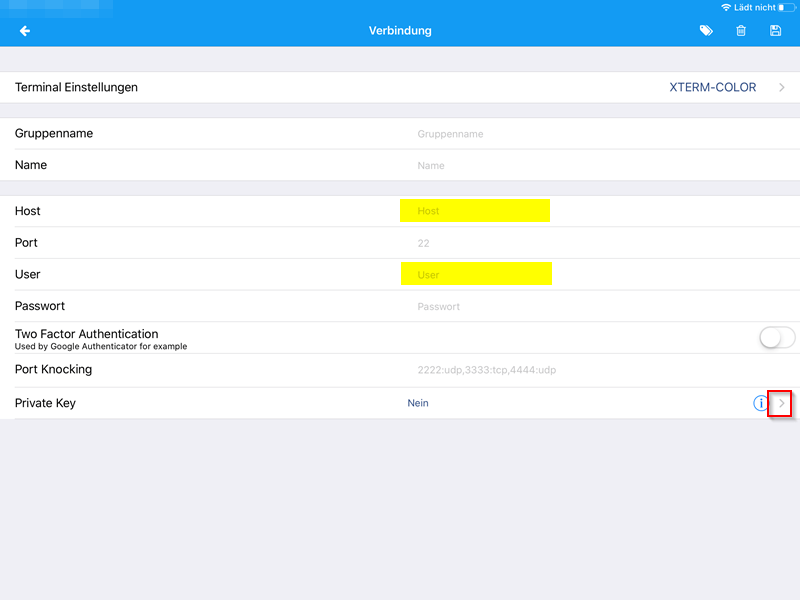Image resolution: width=800 pixels, height=600 pixels.
Task: Show Private Key info icon
Action: tap(760, 404)
